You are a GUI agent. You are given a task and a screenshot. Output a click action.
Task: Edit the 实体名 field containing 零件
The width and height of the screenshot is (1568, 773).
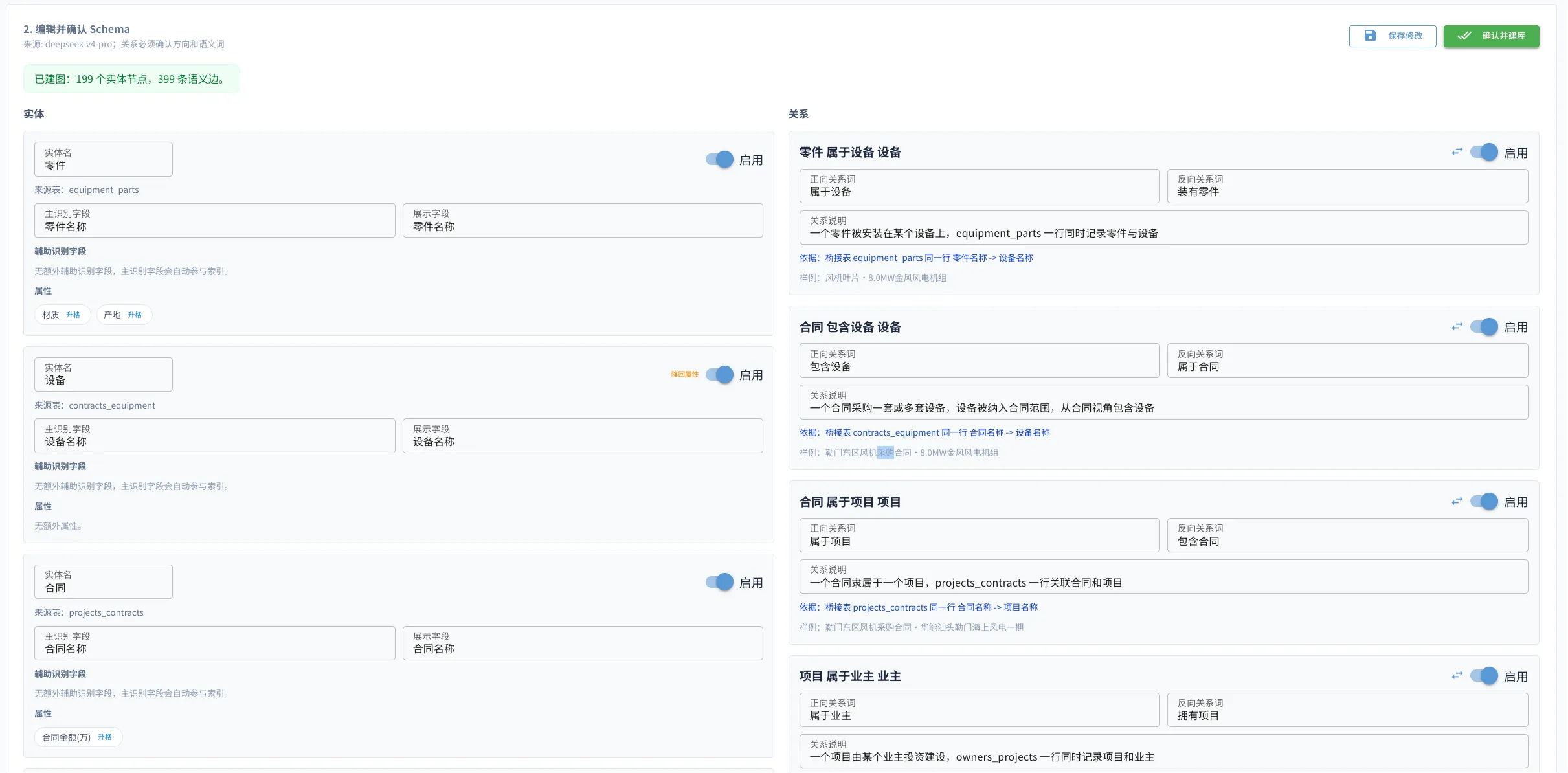(x=104, y=159)
